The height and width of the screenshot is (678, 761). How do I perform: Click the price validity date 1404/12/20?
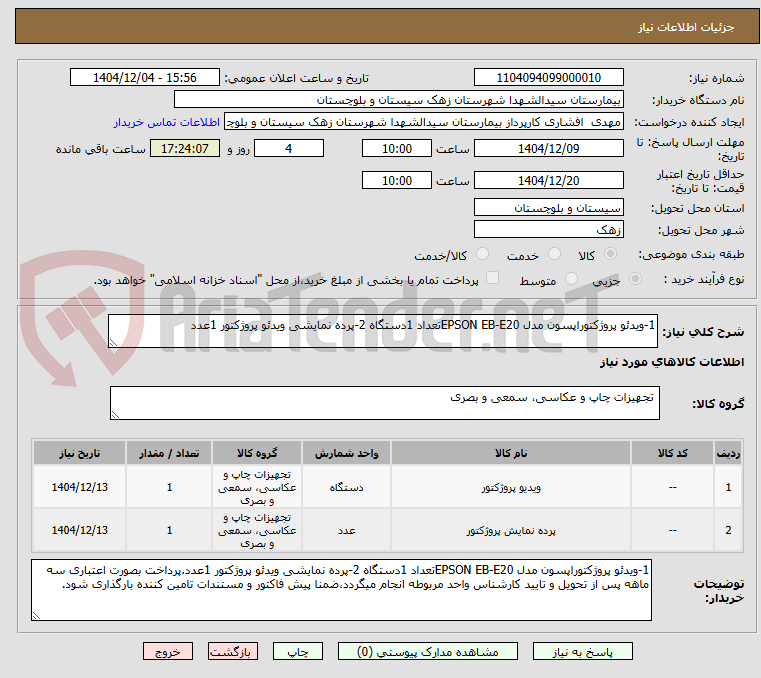pos(549,181)
